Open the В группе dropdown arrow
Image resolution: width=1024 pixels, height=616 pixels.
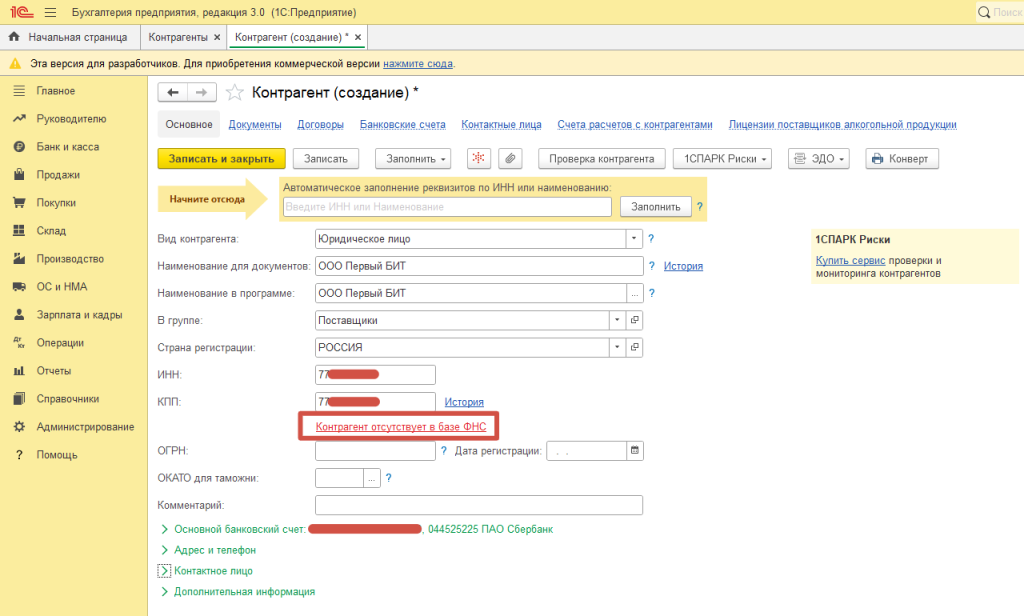point(618,321)
